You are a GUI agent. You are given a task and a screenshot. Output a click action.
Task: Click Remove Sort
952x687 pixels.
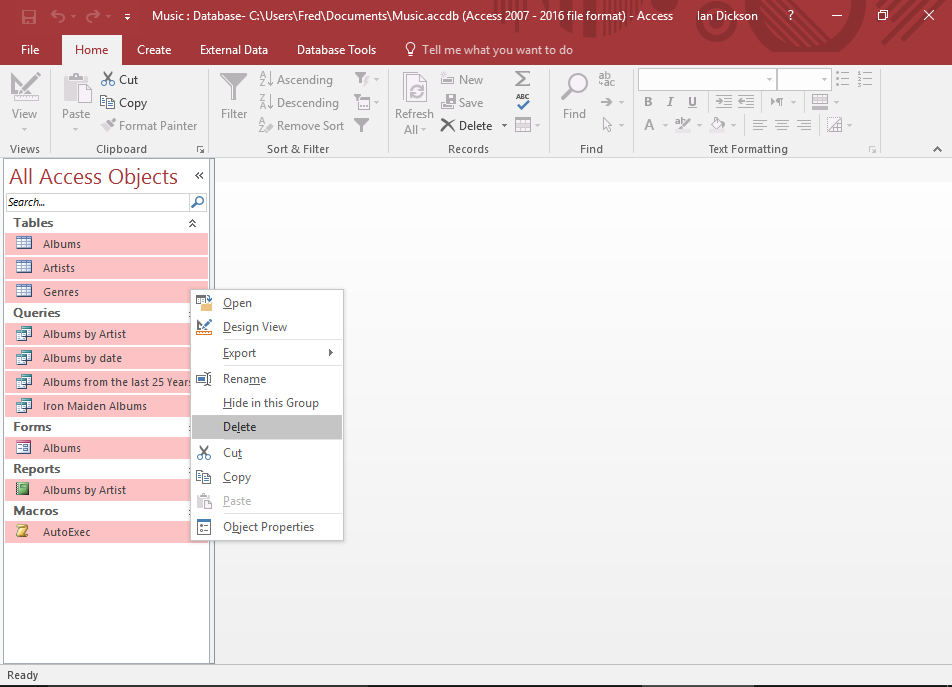pyautogui.click(x=301, y=126)
